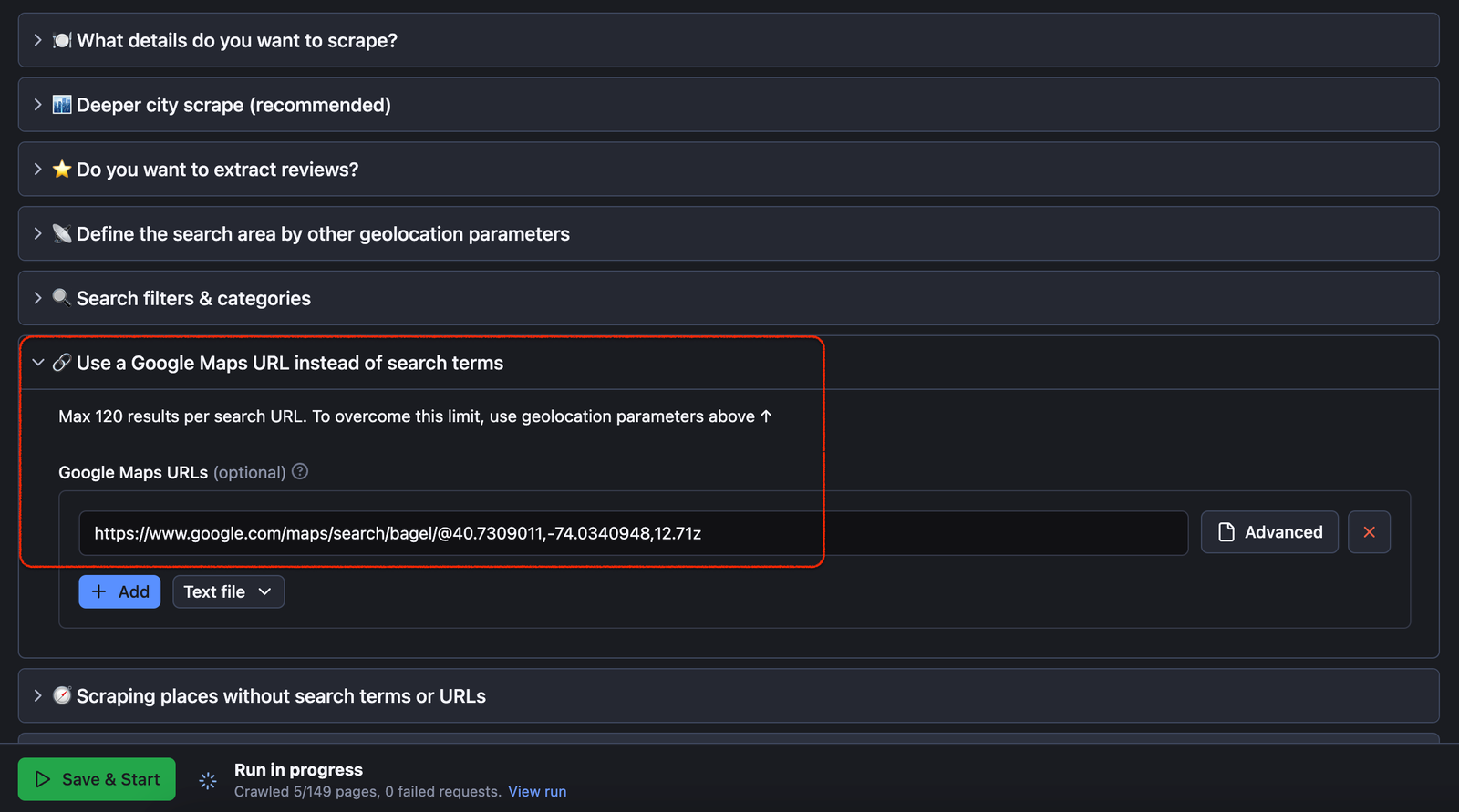1459x812 pixels.
Task: Click the blue Add button
Action: (x=119, y=591)
